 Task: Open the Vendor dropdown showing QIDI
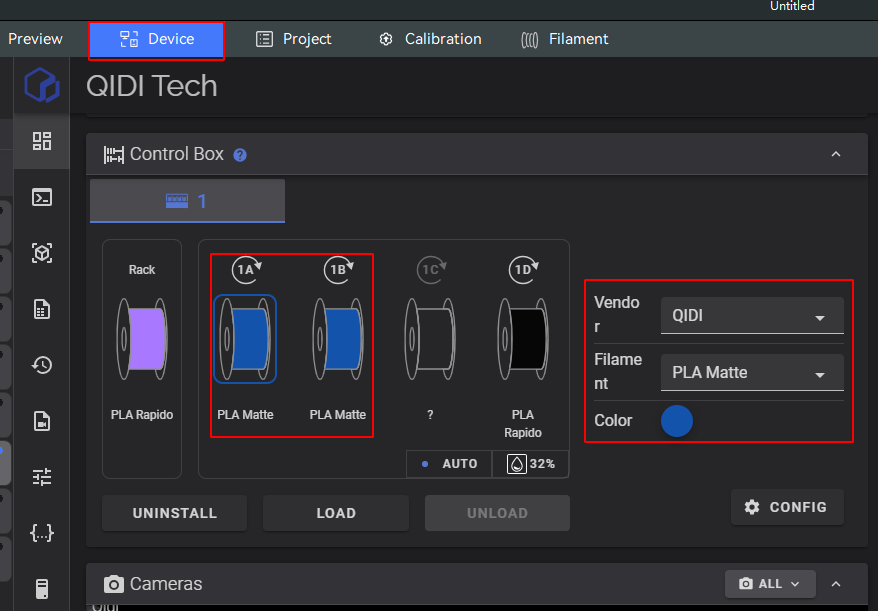tap(751, 316)
